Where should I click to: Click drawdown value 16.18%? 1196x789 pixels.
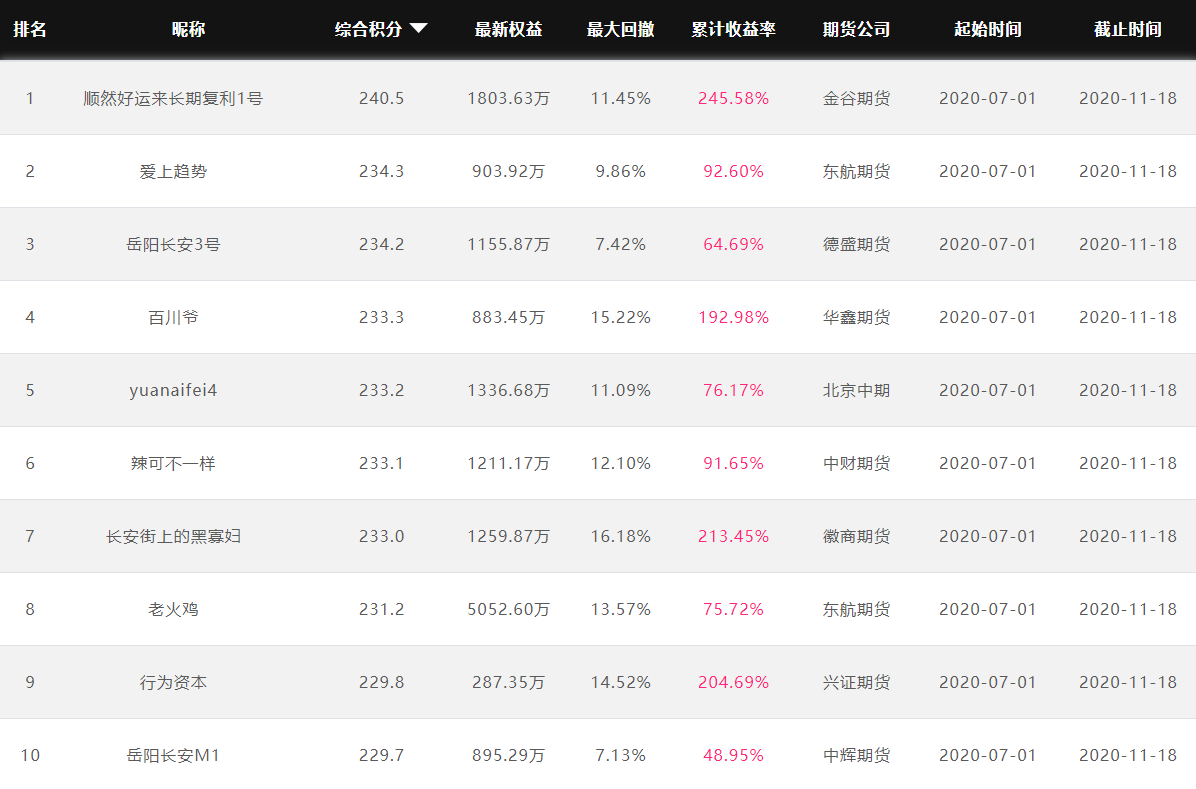click(x=620, y=536)
